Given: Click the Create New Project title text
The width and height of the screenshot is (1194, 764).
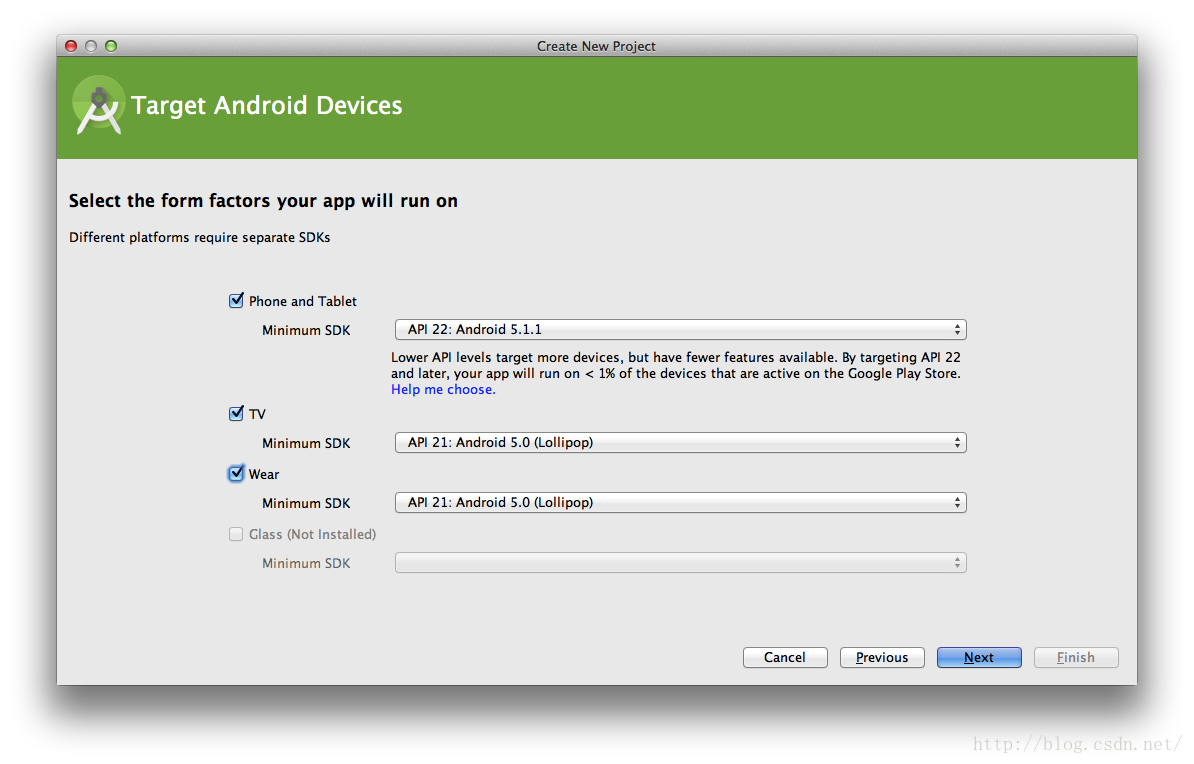Looking at the screenshot, I should pos(596,46).
